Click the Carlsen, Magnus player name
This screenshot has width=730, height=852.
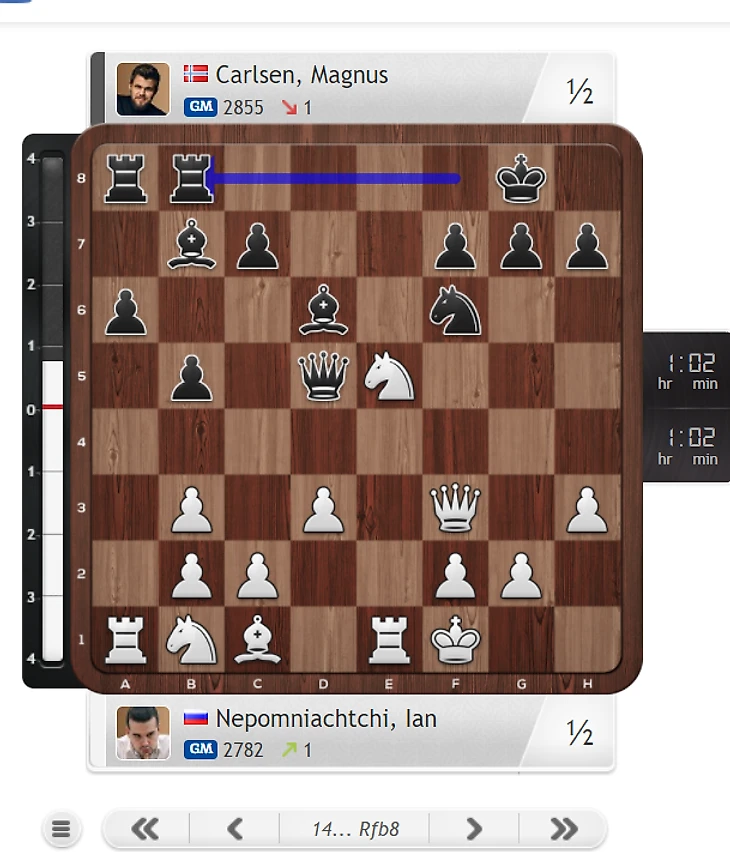coord(302,75)
